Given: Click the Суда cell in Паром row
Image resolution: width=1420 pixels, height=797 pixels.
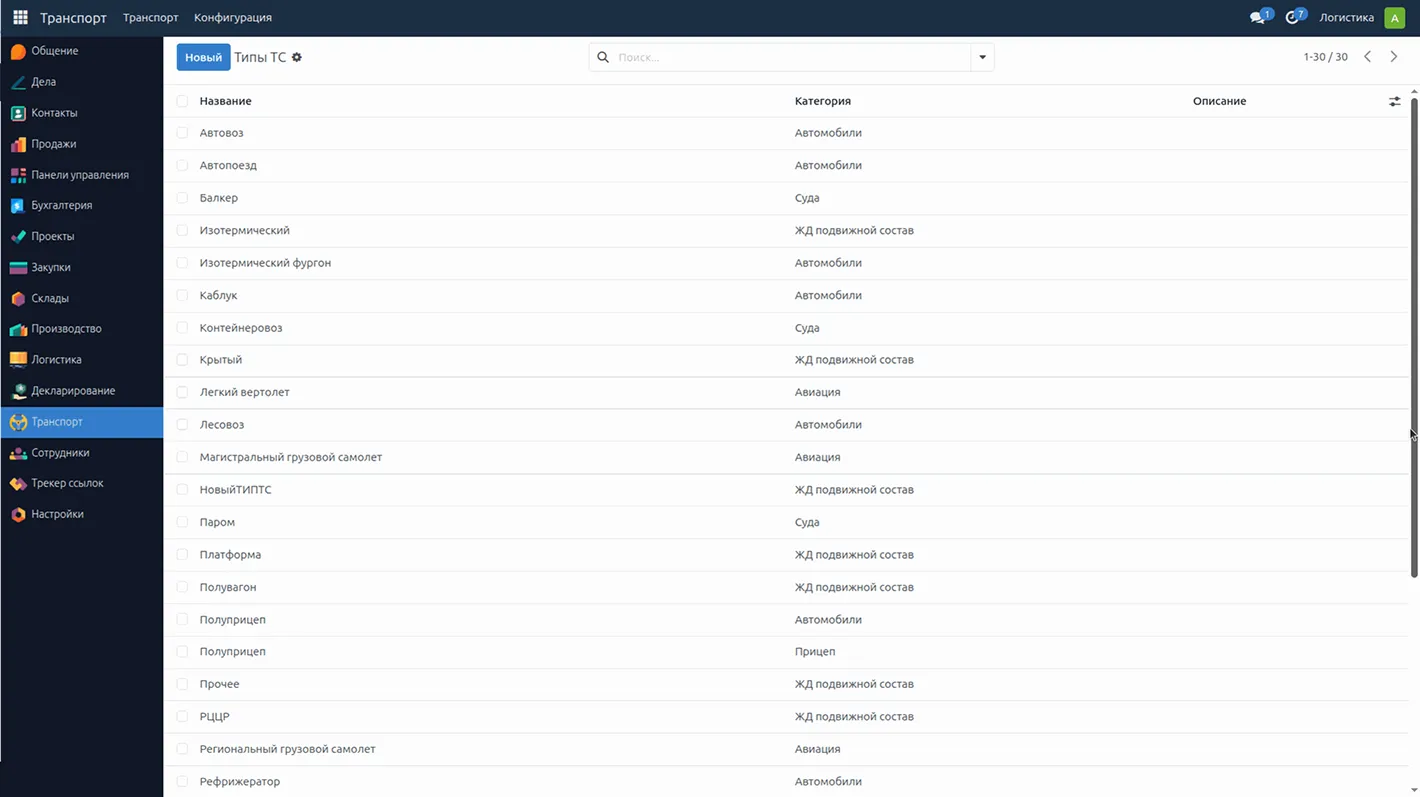Looking at the screenshot, I should pos(807,522).
